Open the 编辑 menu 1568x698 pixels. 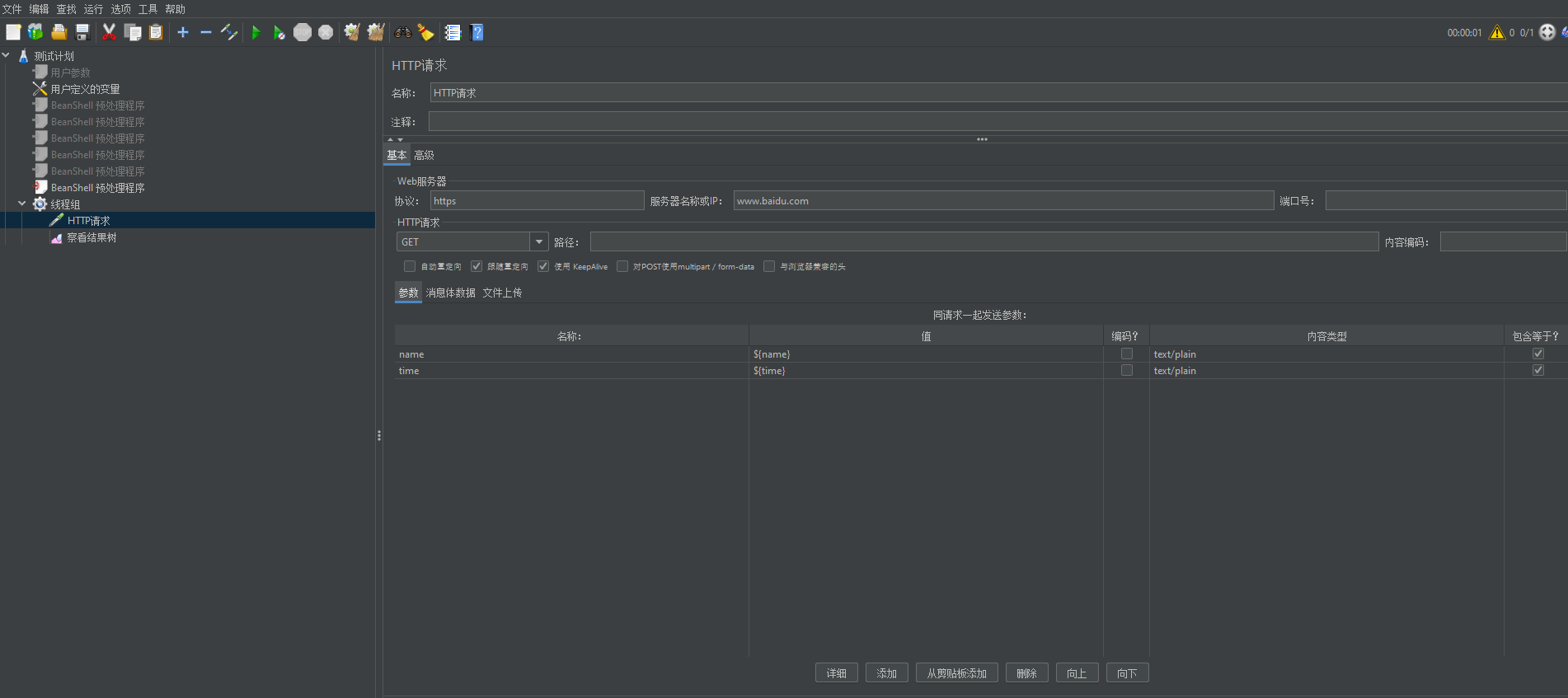coord(39,9)
